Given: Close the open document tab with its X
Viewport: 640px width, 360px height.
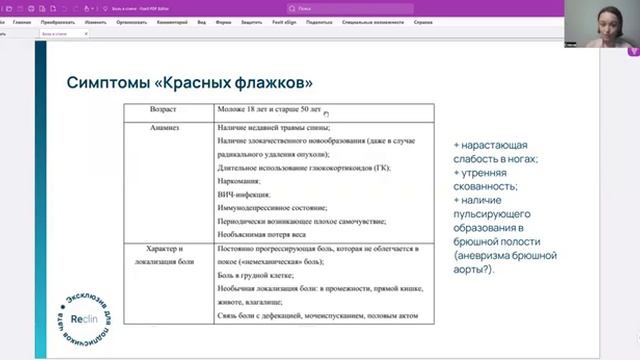Looking at the screenshot, I should pyautogui.click(x=86, y=34).
